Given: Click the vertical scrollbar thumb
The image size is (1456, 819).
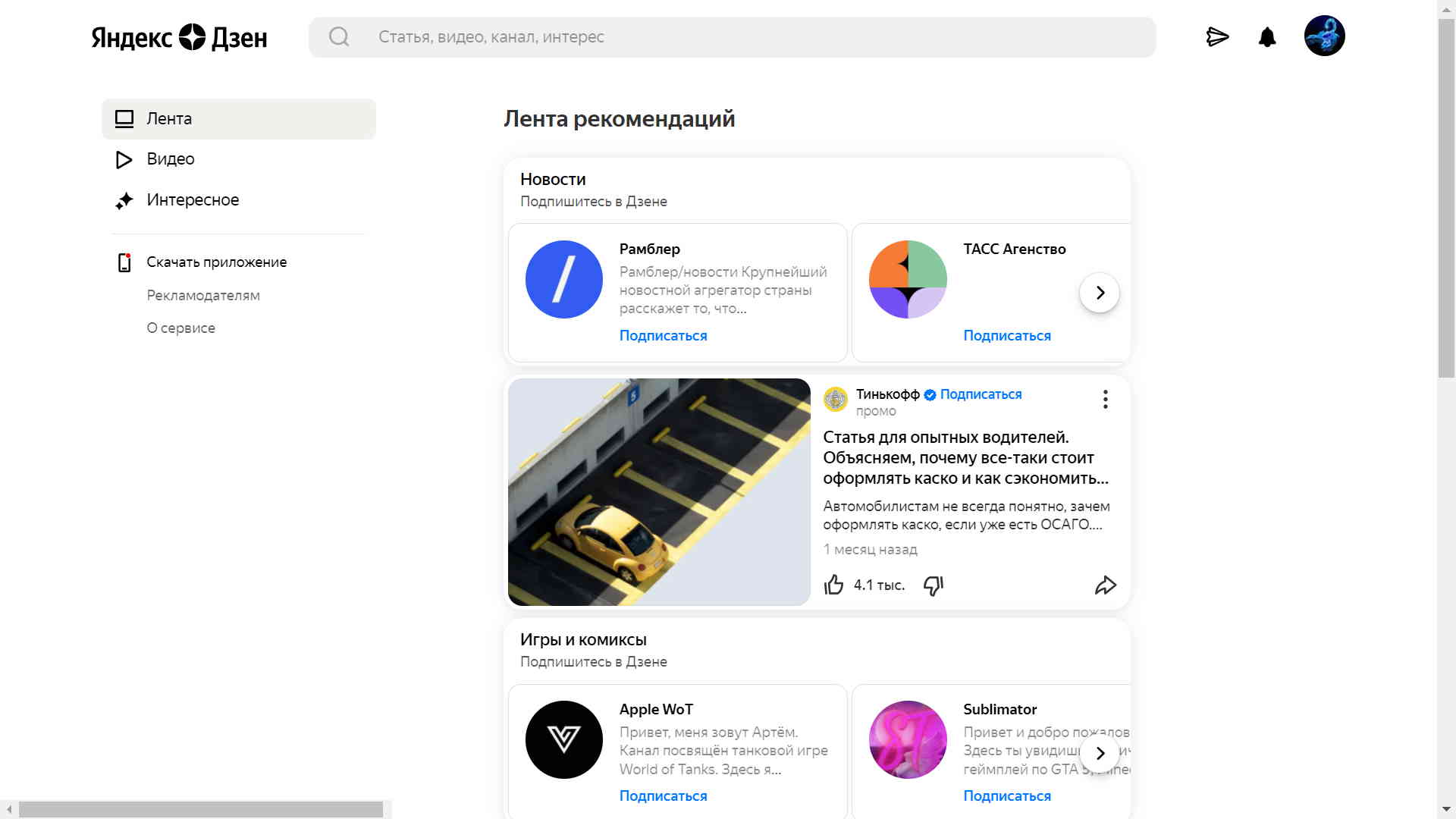Looking at the screenshot, I should coord(1446,197).
